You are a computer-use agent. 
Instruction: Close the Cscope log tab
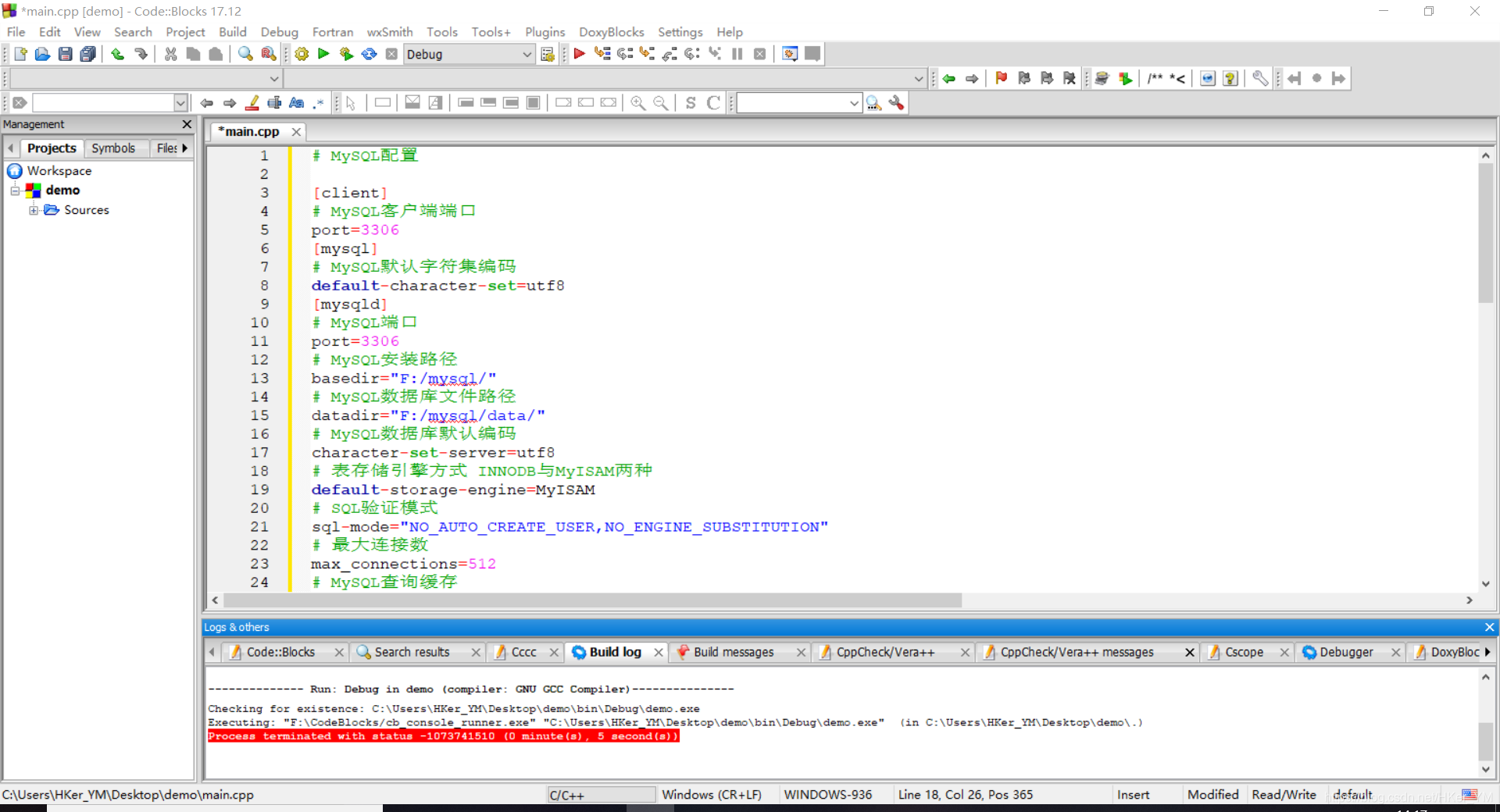(1284, 652)
